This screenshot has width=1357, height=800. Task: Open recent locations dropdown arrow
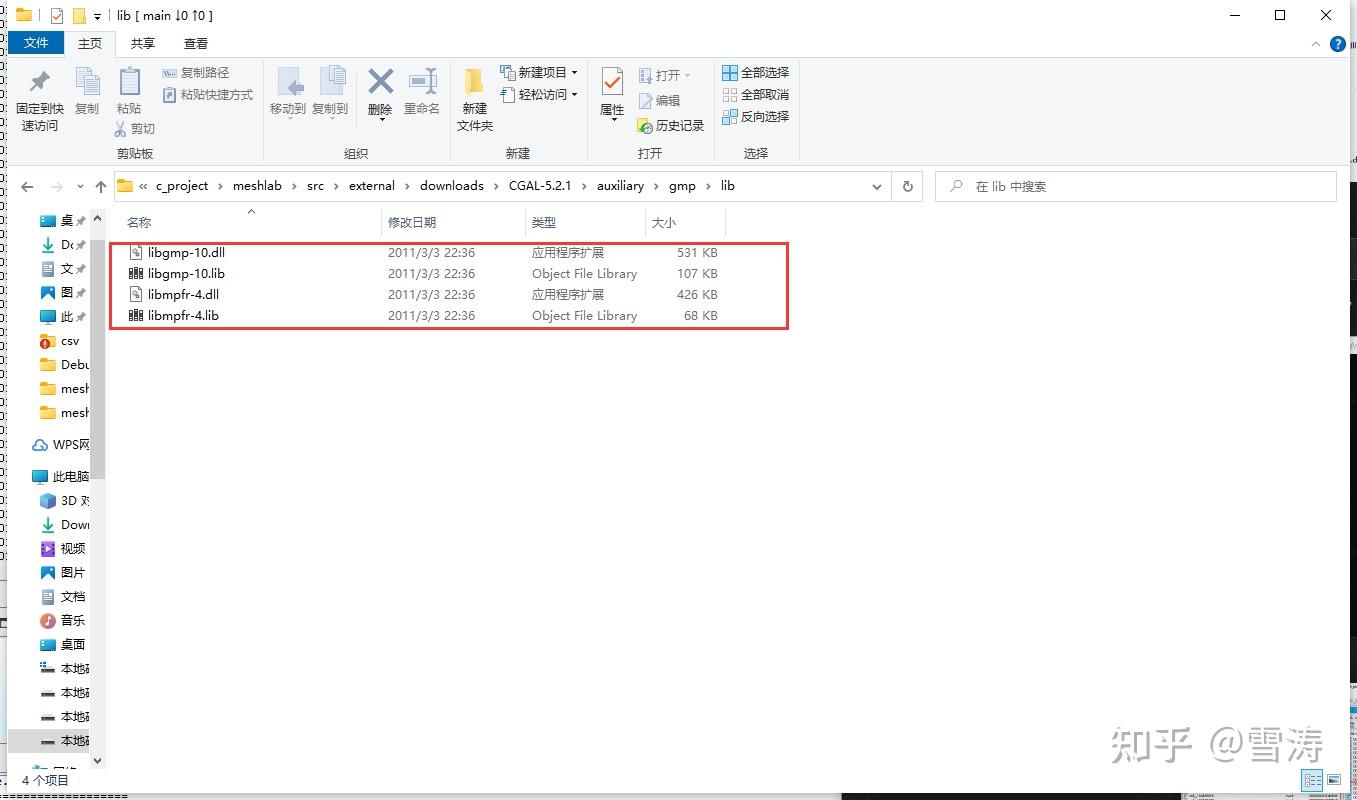[x=78, y=187]
